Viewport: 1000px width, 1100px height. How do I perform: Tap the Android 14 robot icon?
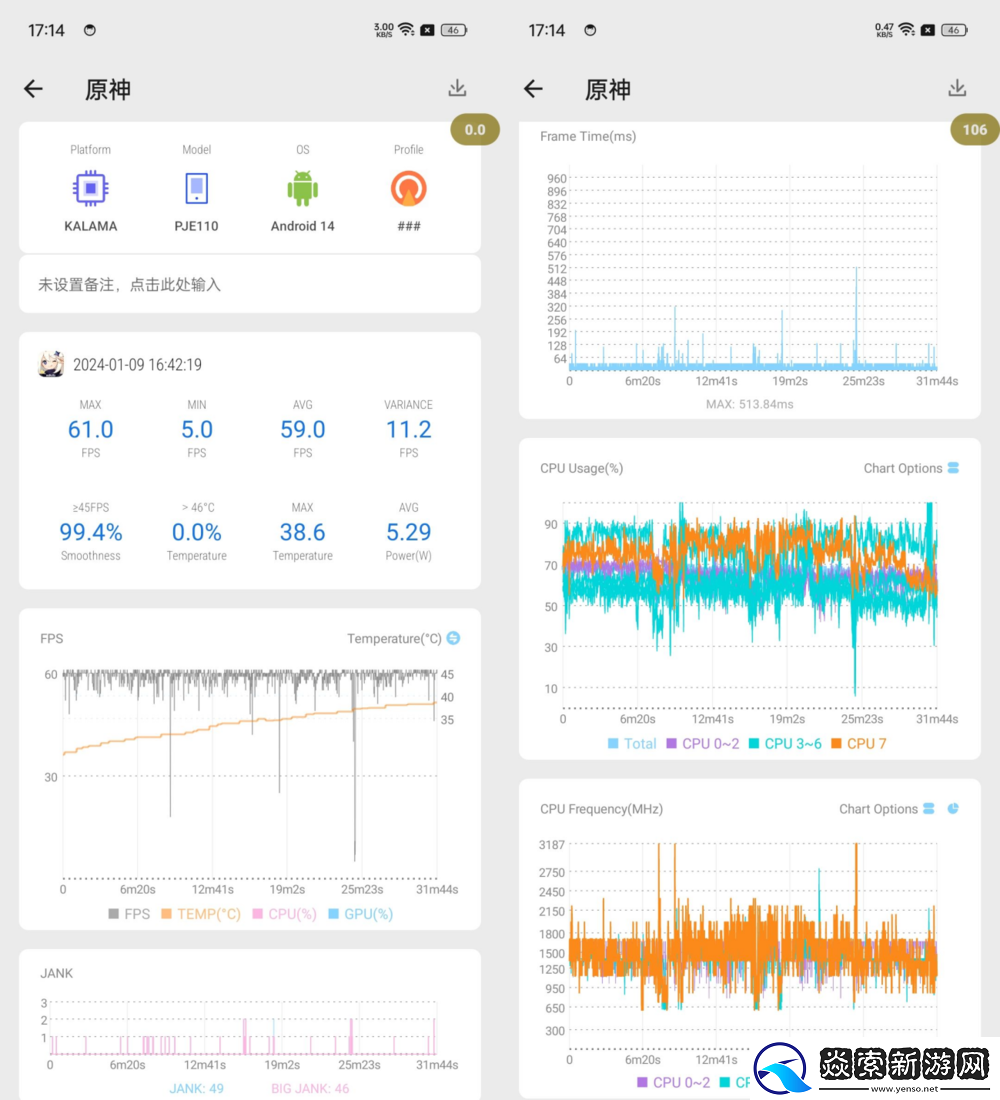pos(302,188)
